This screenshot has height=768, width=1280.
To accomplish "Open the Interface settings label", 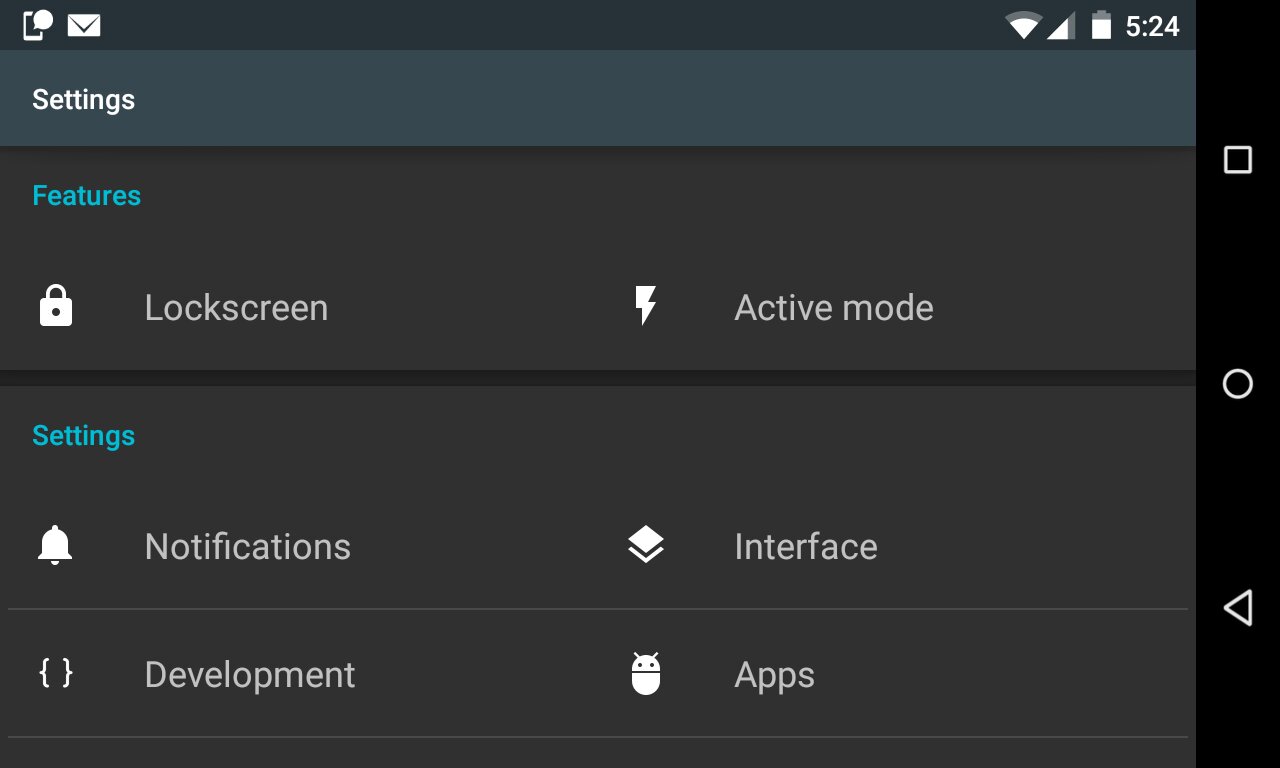I will tap(806, 546).
